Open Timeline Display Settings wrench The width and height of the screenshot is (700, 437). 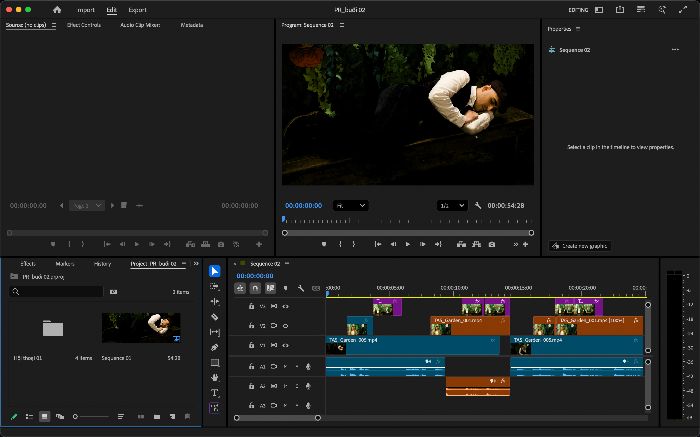(301, 288)
